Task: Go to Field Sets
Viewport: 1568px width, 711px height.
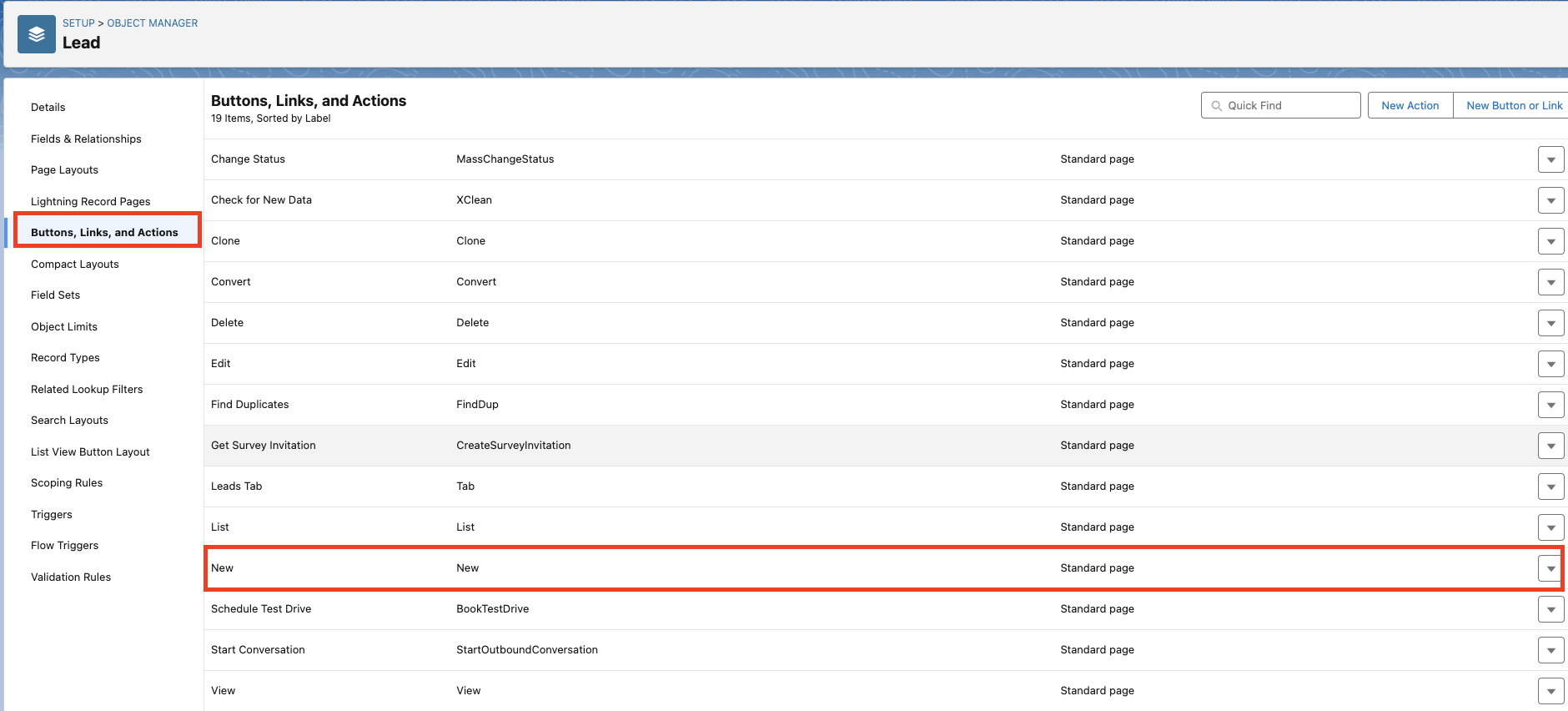Action: [55, 295]
